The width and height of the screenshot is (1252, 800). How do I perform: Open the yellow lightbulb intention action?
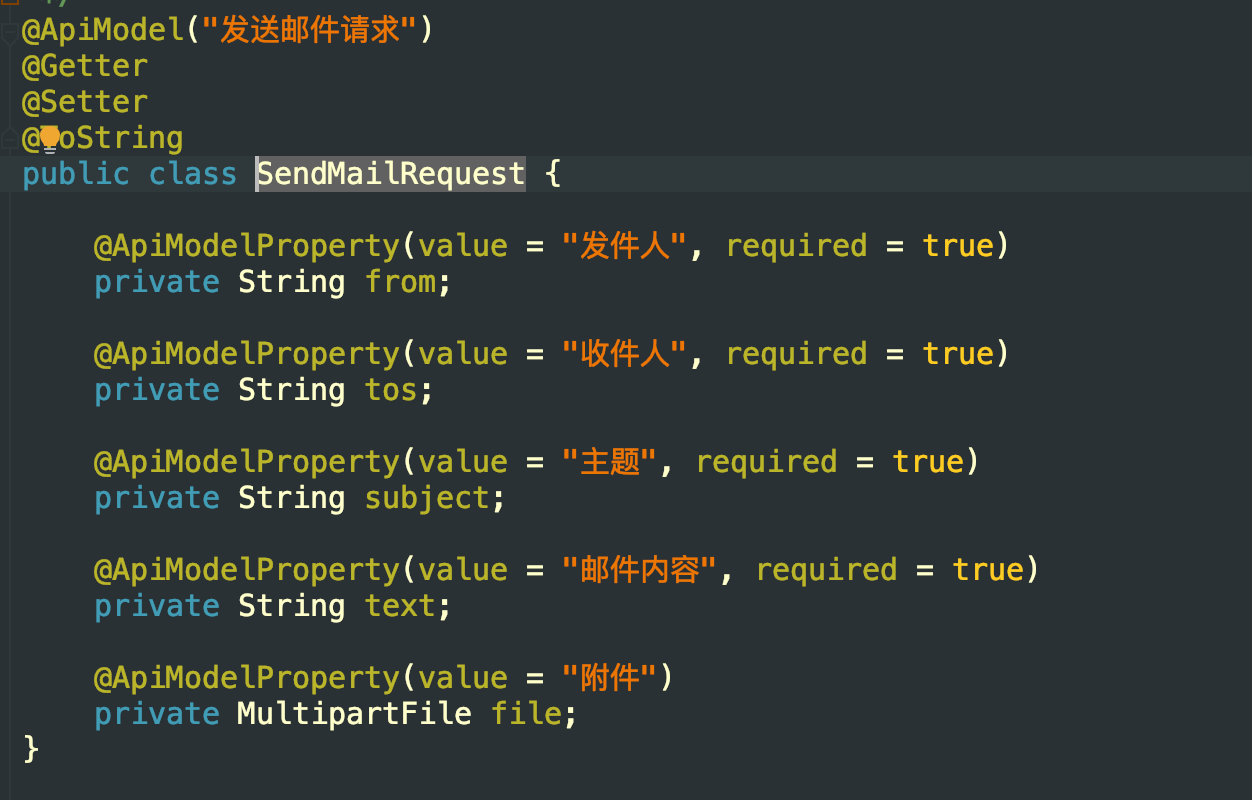click(50, 138)
